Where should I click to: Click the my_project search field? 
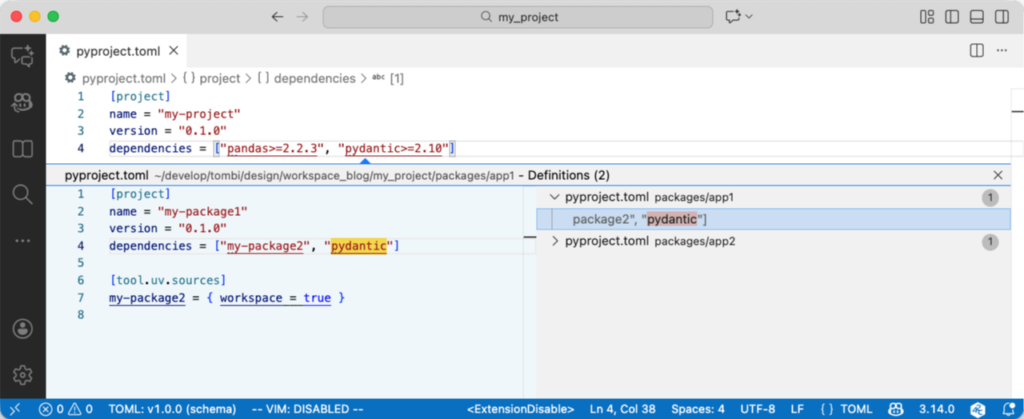[x=517, y=17]
